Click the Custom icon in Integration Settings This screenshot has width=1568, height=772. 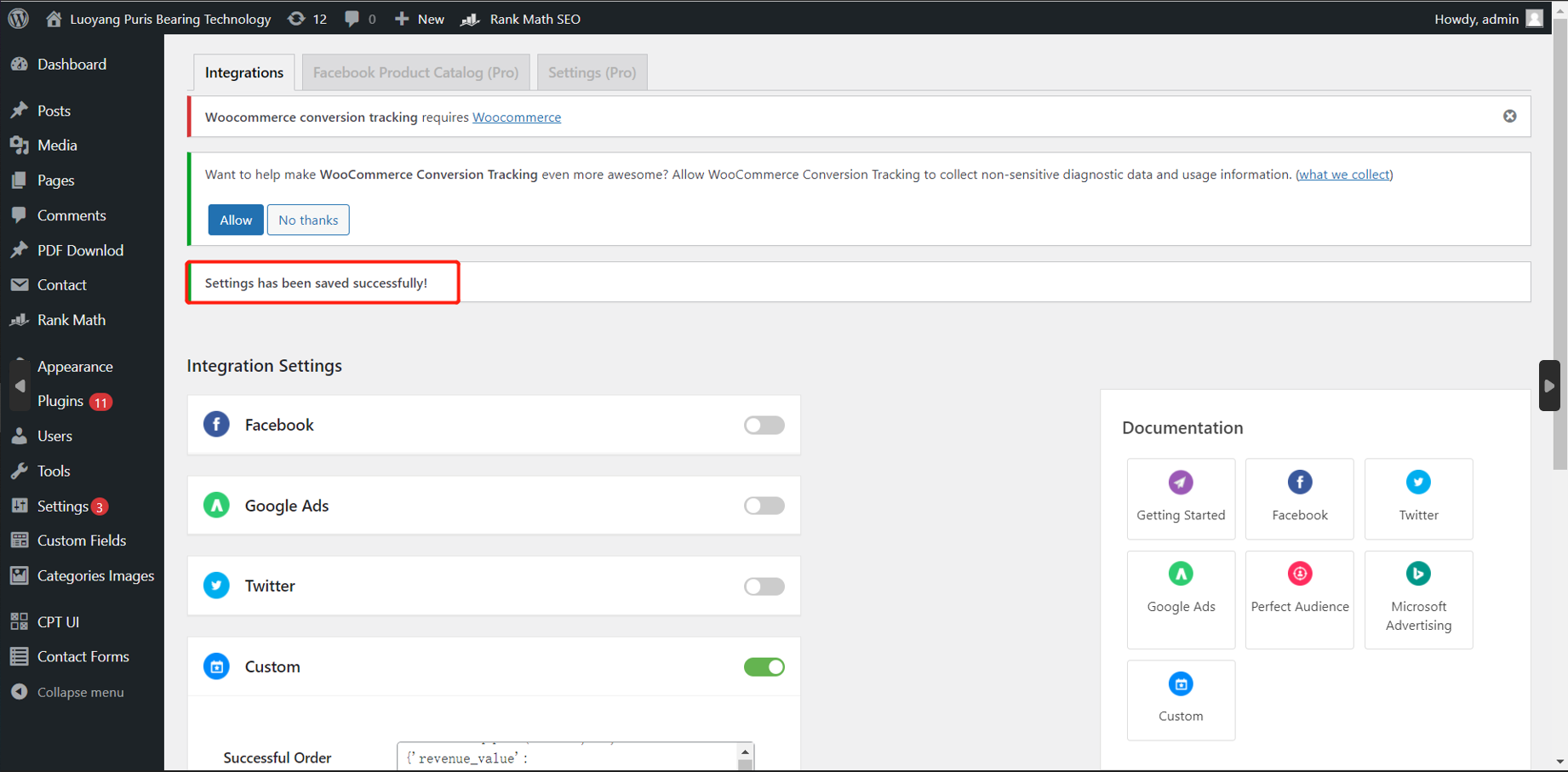216,666
